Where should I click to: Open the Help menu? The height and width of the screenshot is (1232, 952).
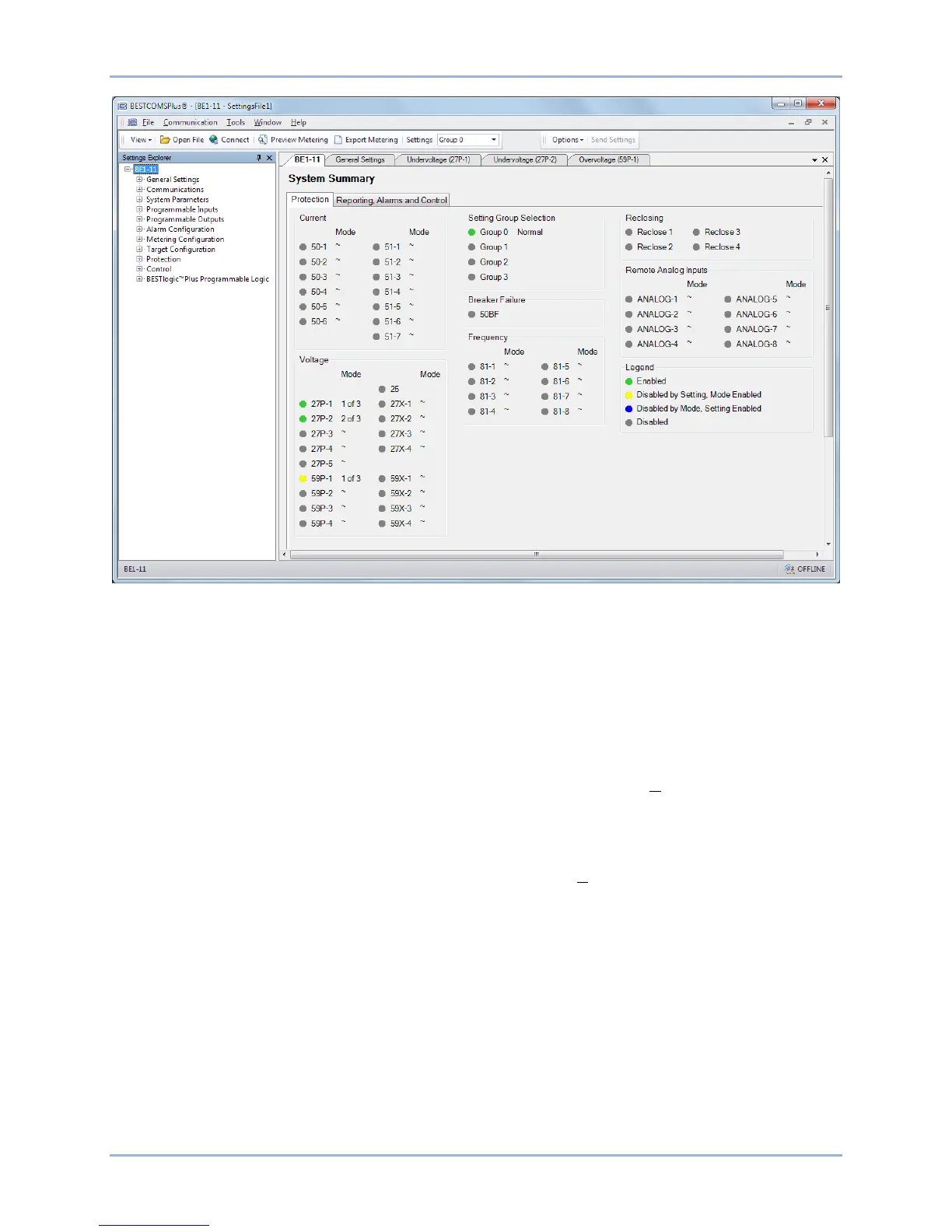click(x=299, y=122)
